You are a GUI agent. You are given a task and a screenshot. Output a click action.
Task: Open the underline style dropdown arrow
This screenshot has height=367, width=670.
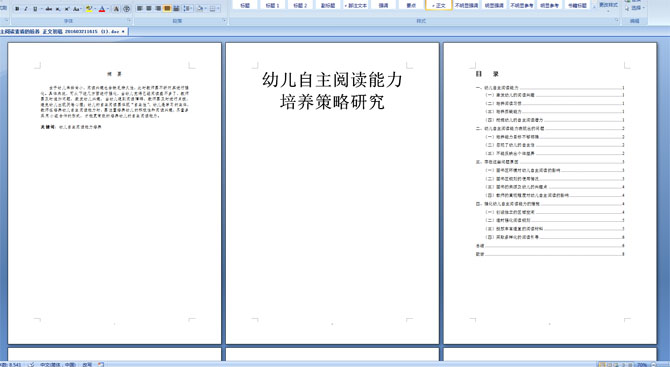41,9
